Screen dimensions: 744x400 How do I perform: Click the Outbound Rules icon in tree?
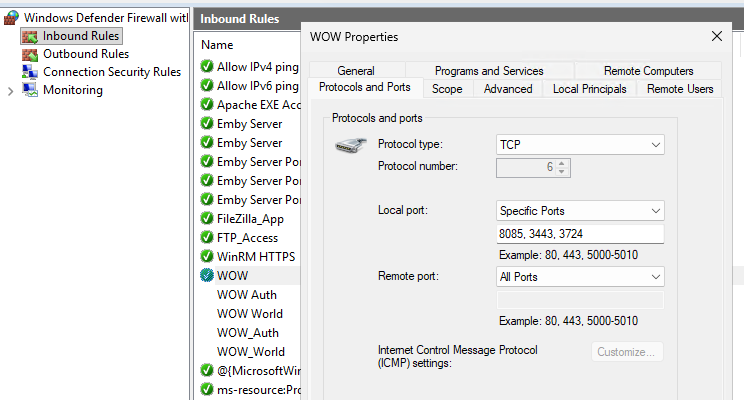pos(30,54)
